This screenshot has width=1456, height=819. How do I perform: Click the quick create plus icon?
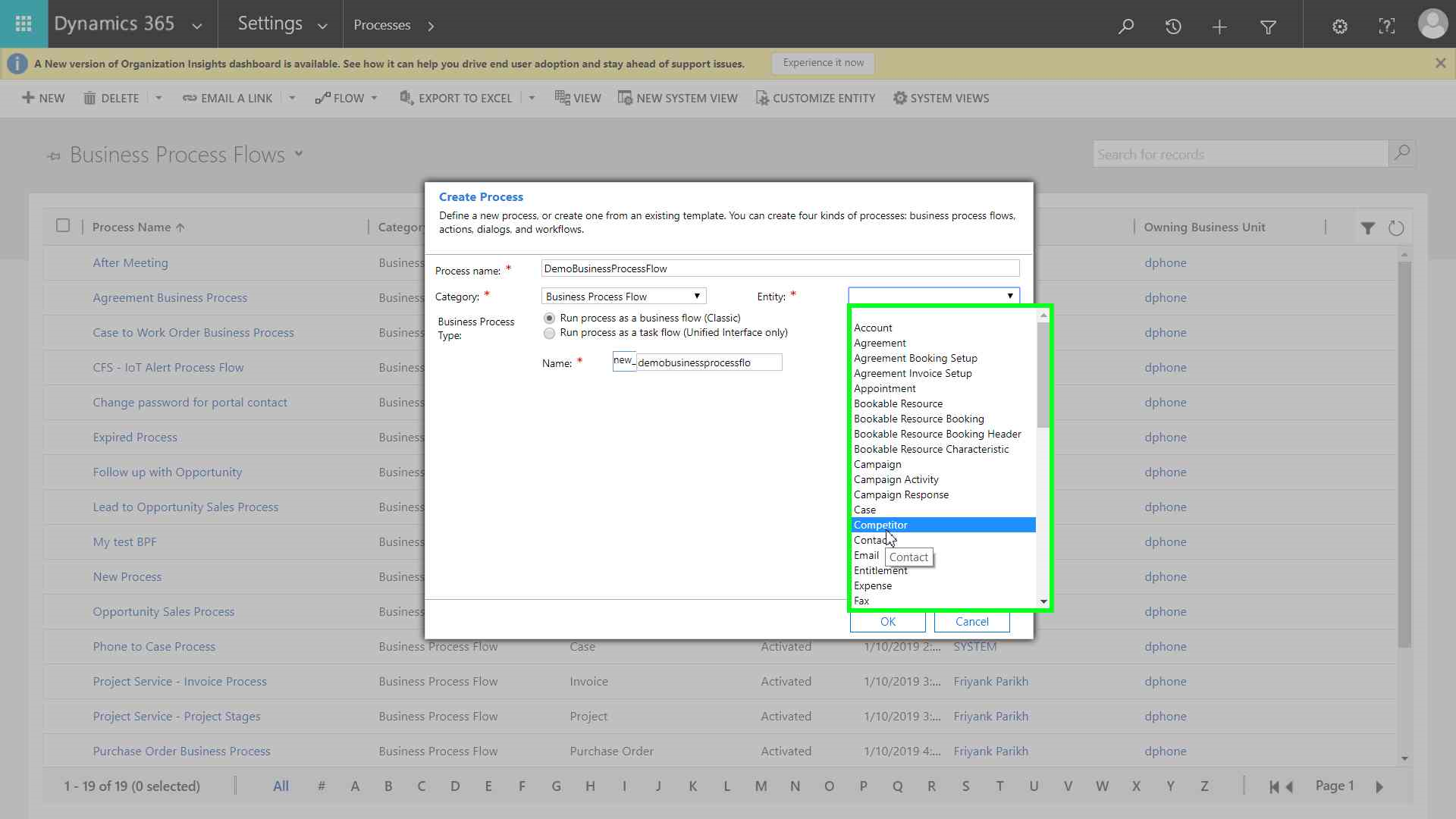1219,27
